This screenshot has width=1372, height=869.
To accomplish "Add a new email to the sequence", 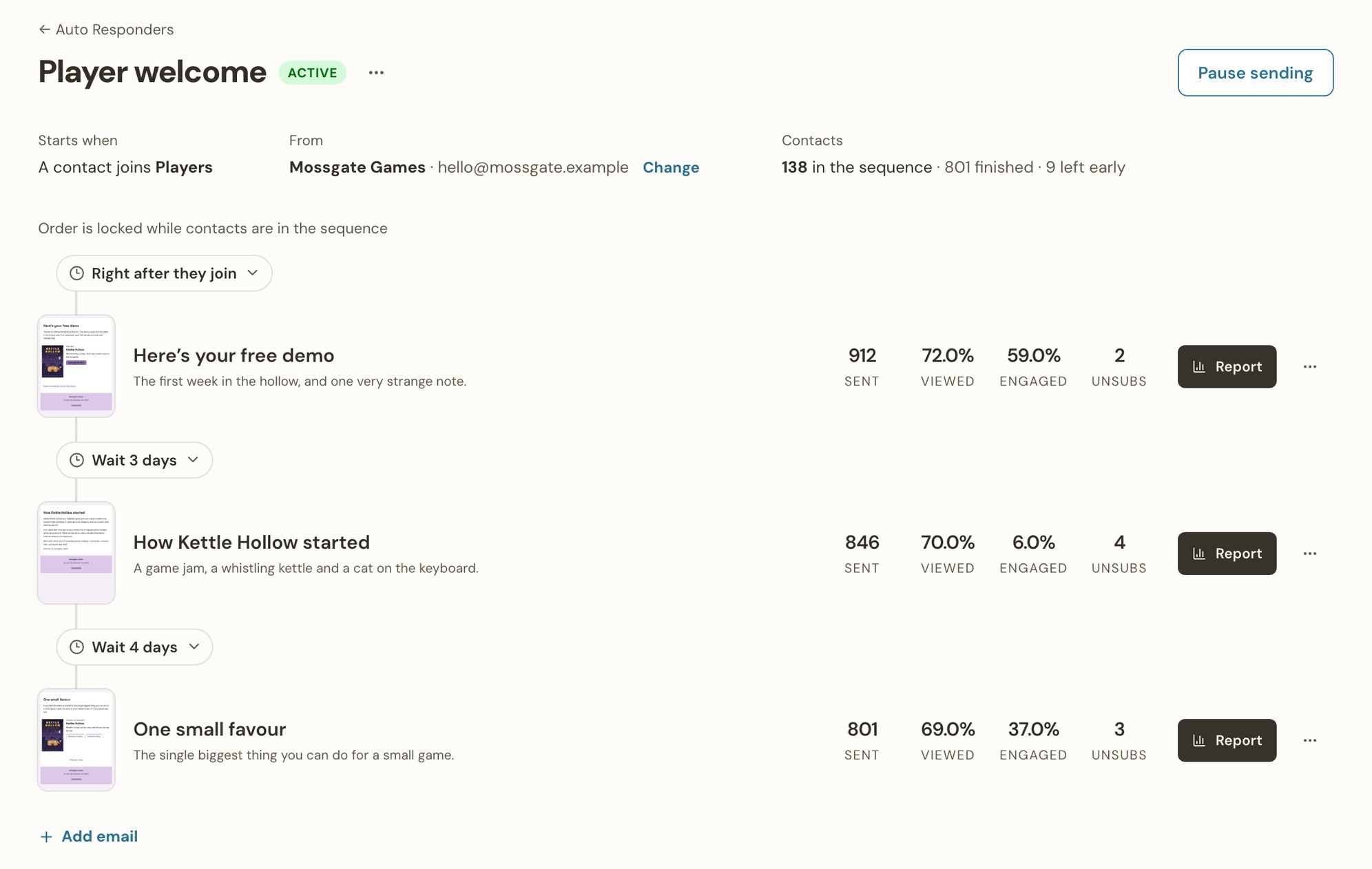I will click(x=89, y=837).
